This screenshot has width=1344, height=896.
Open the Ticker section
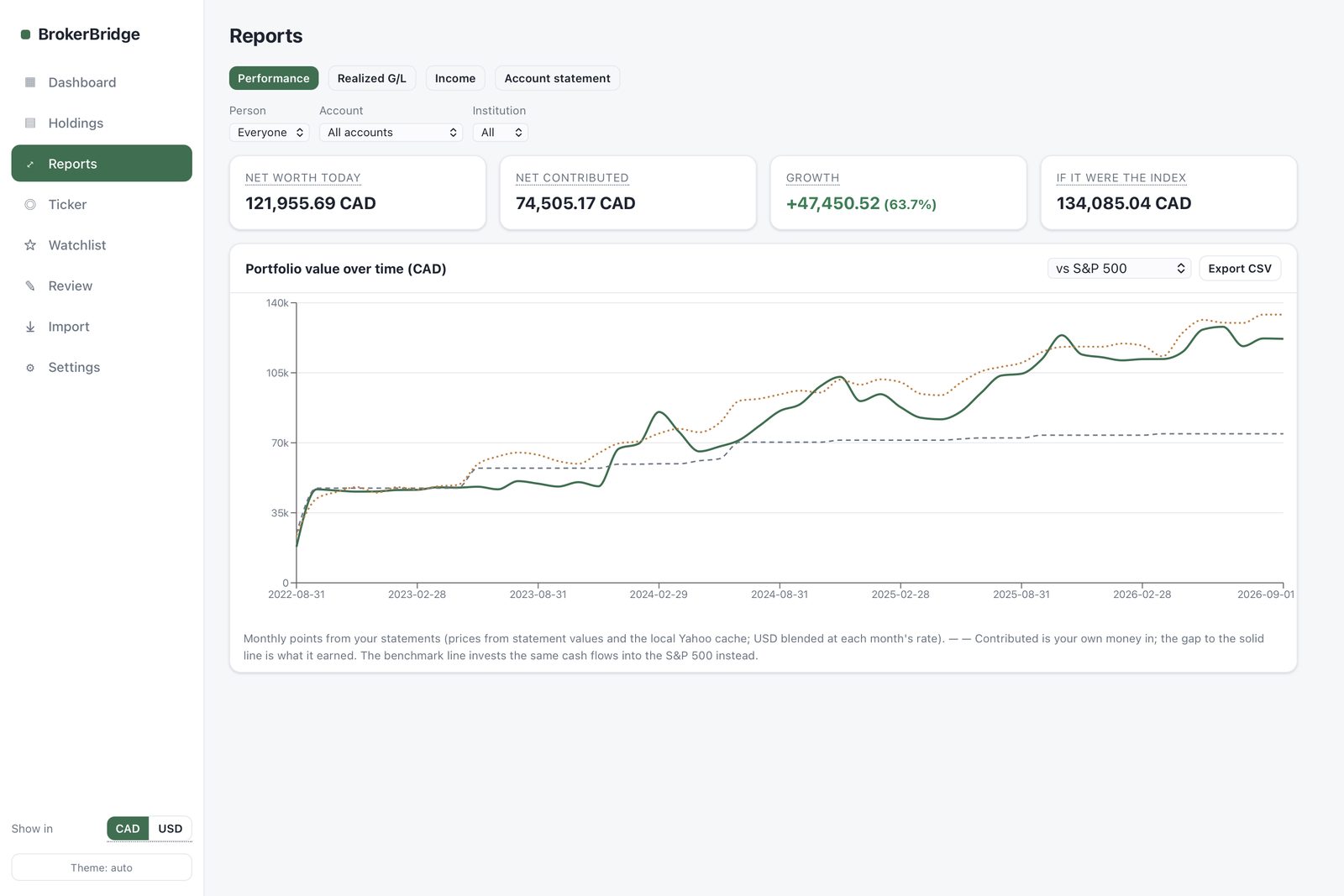[102, 204]
